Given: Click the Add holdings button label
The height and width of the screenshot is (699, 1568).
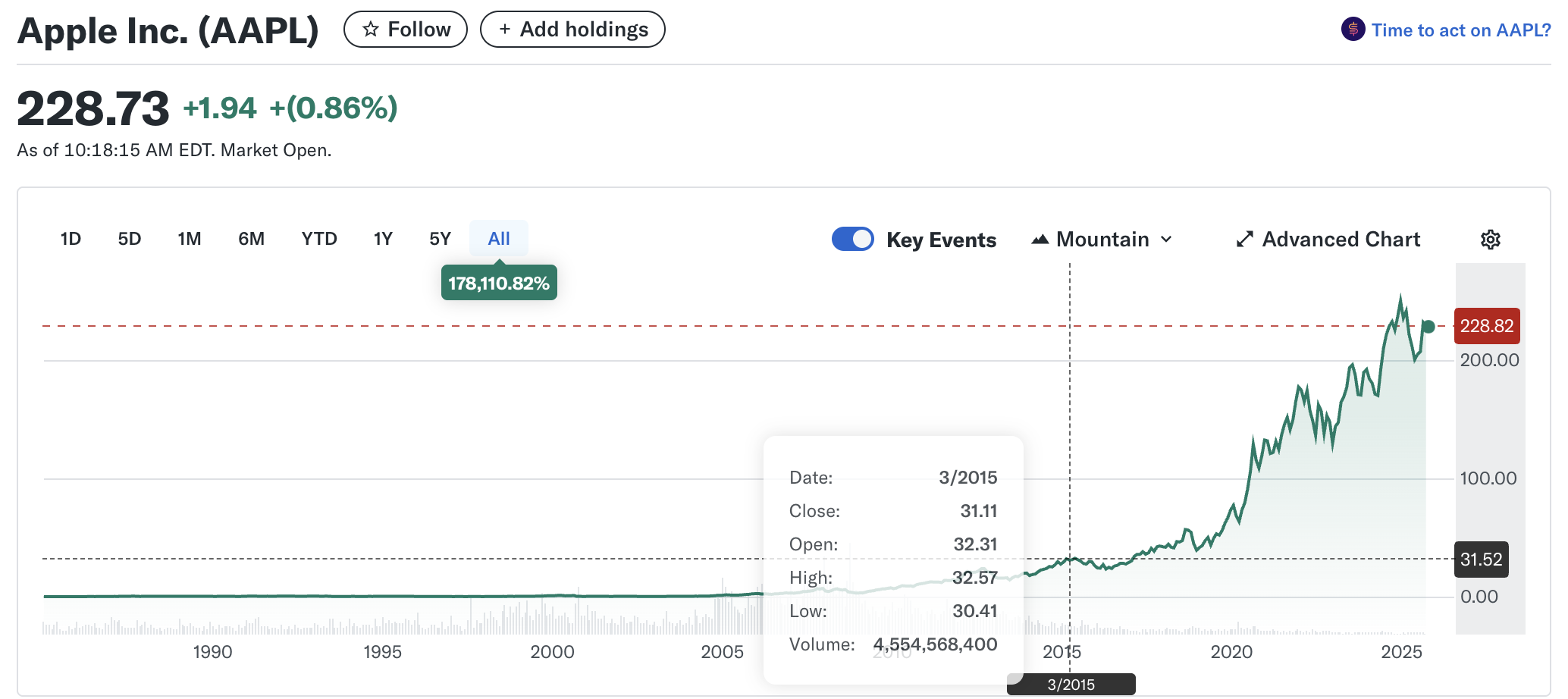Looking at the screenshot, I should pyautogui.click(x=584, y=30).
